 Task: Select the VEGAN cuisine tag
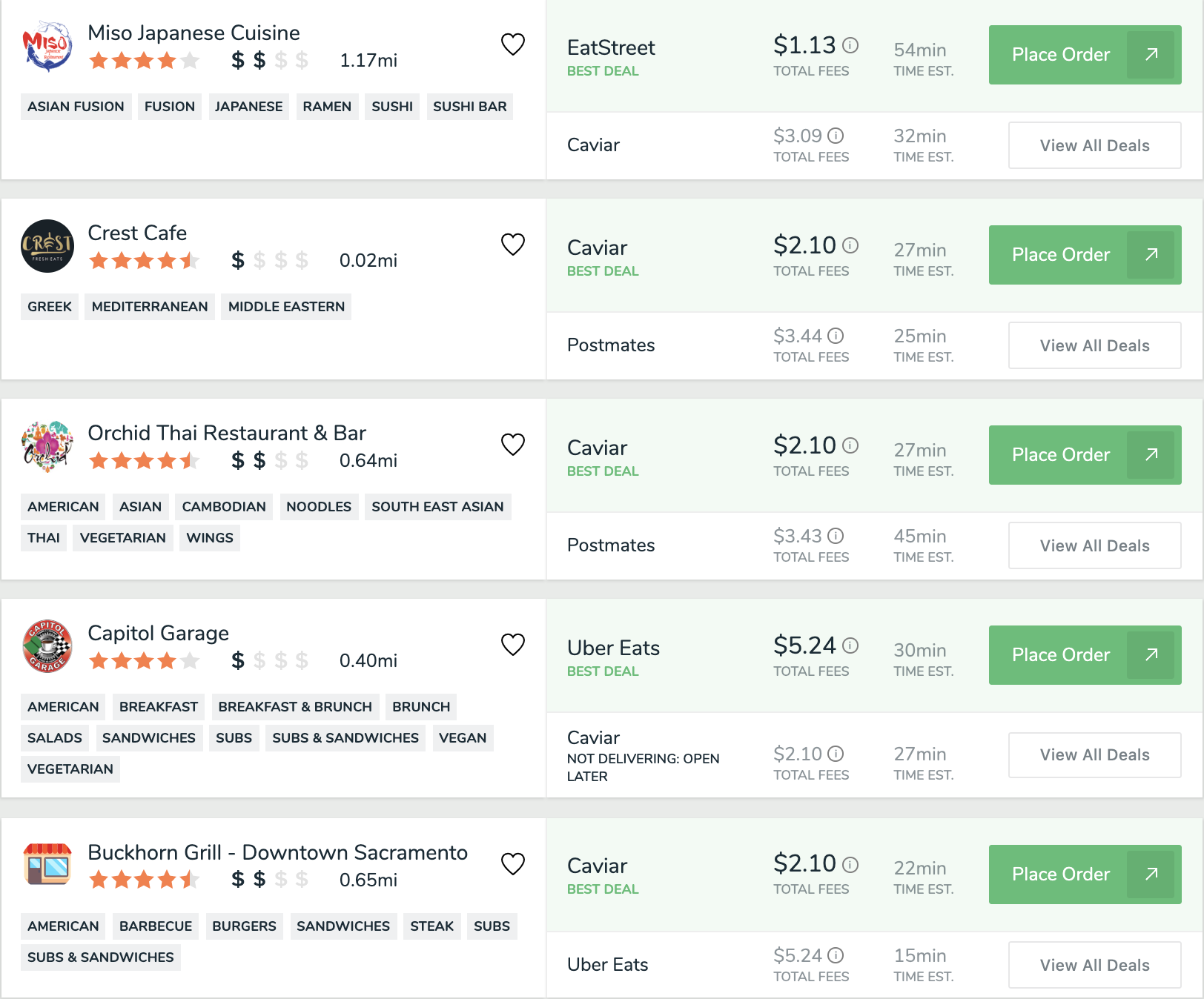[x=463, y=738]
